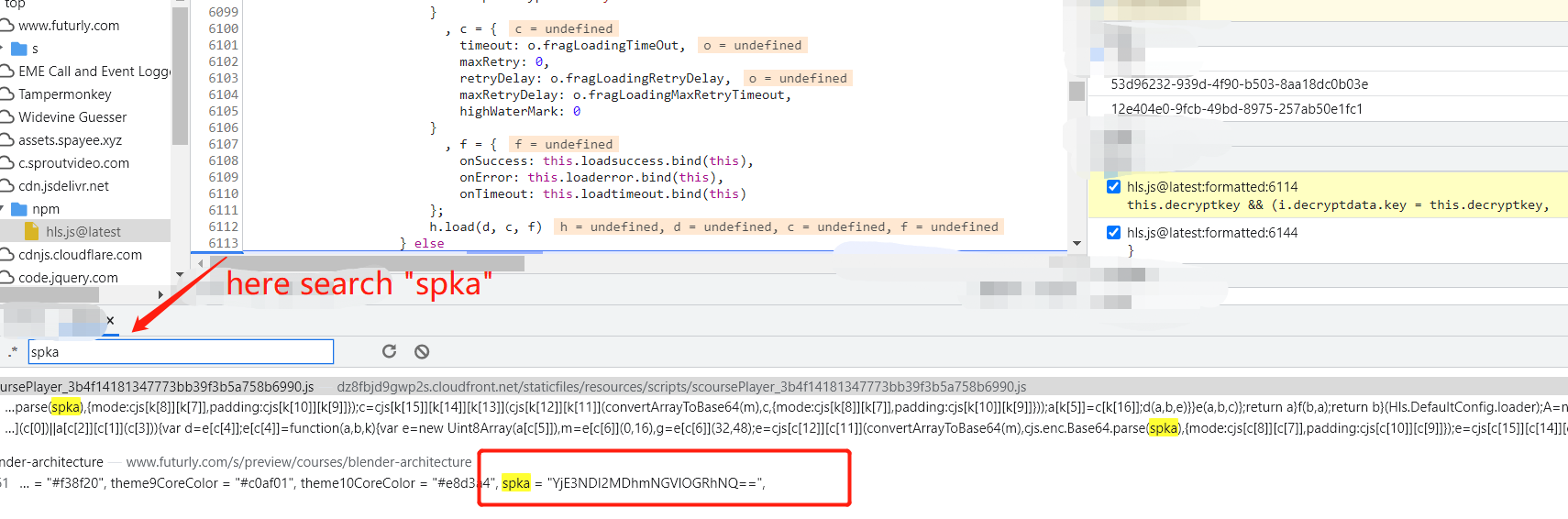Select c.sproutvideo.com domain

click(73, 163)
